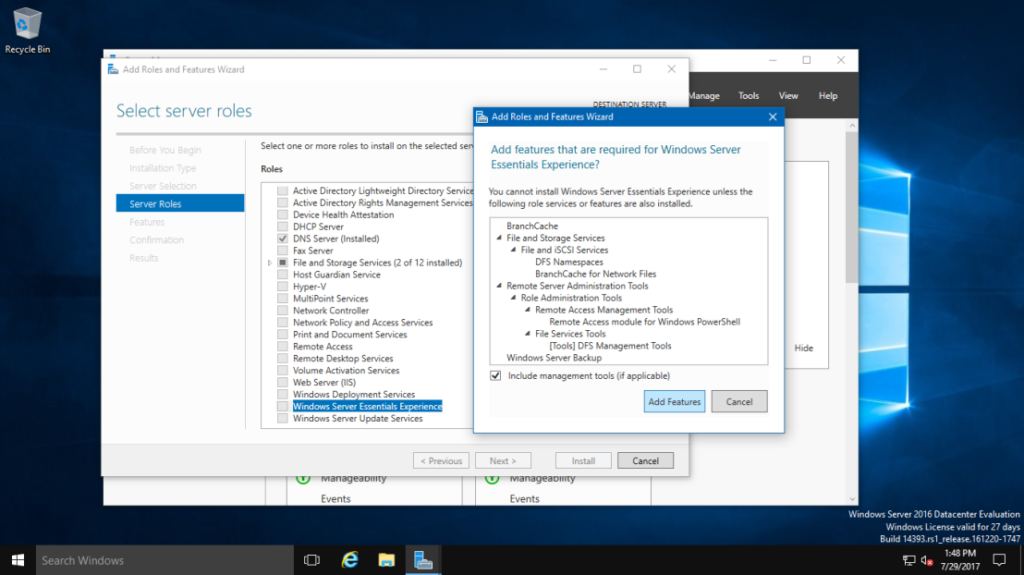This screenshot has height=575, width=1024.
Task: Click the Add Features button
Action: click(675, 402)
